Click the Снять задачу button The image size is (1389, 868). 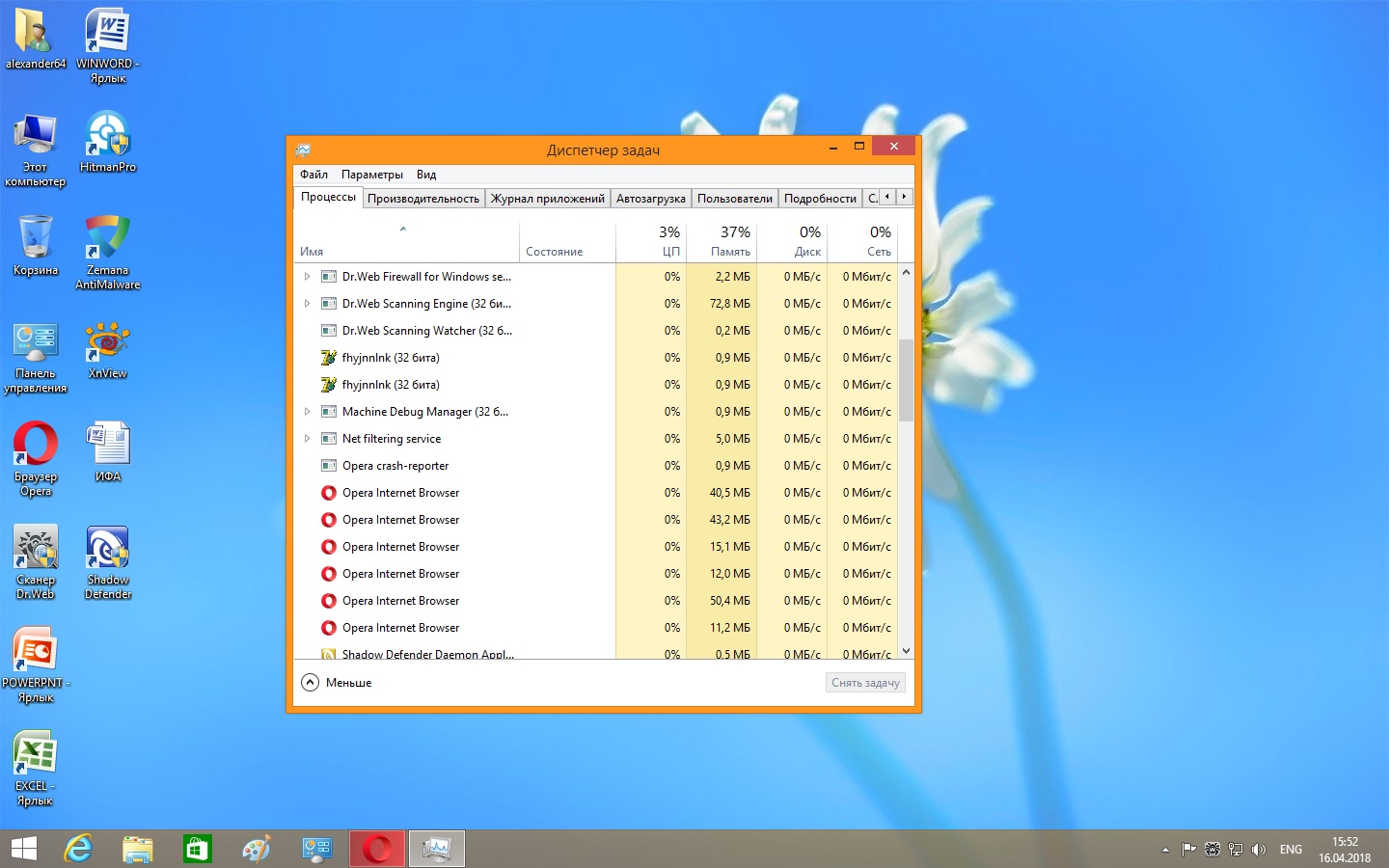pos(865,683)
